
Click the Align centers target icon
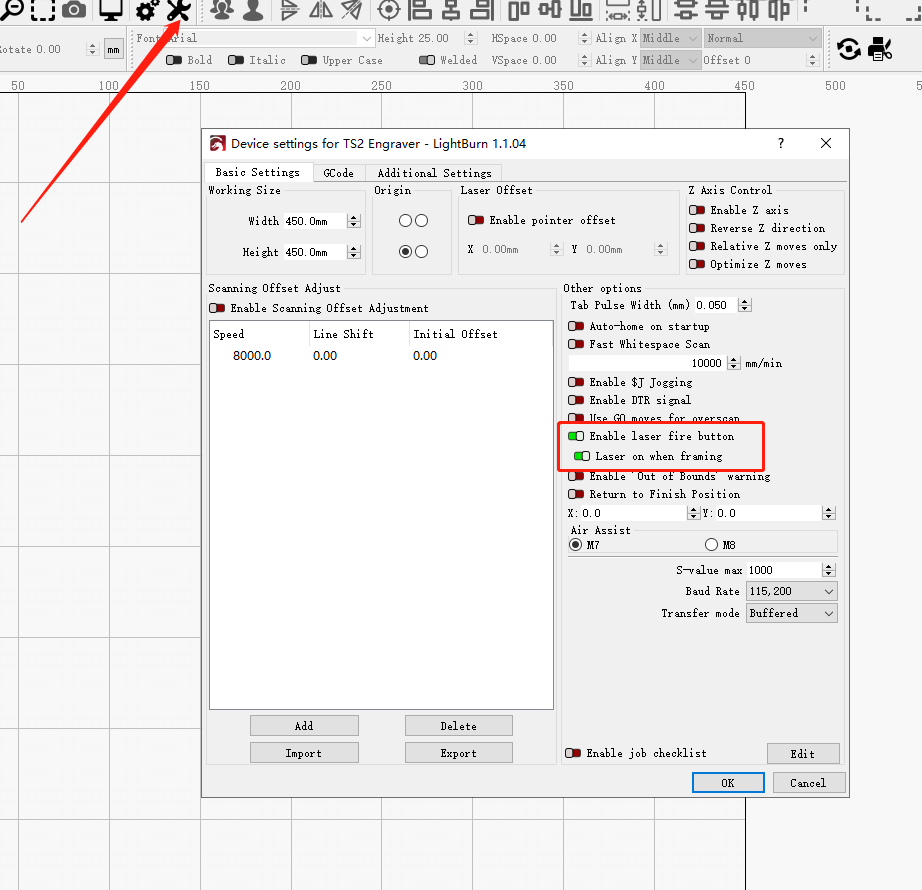coord(389,9)
